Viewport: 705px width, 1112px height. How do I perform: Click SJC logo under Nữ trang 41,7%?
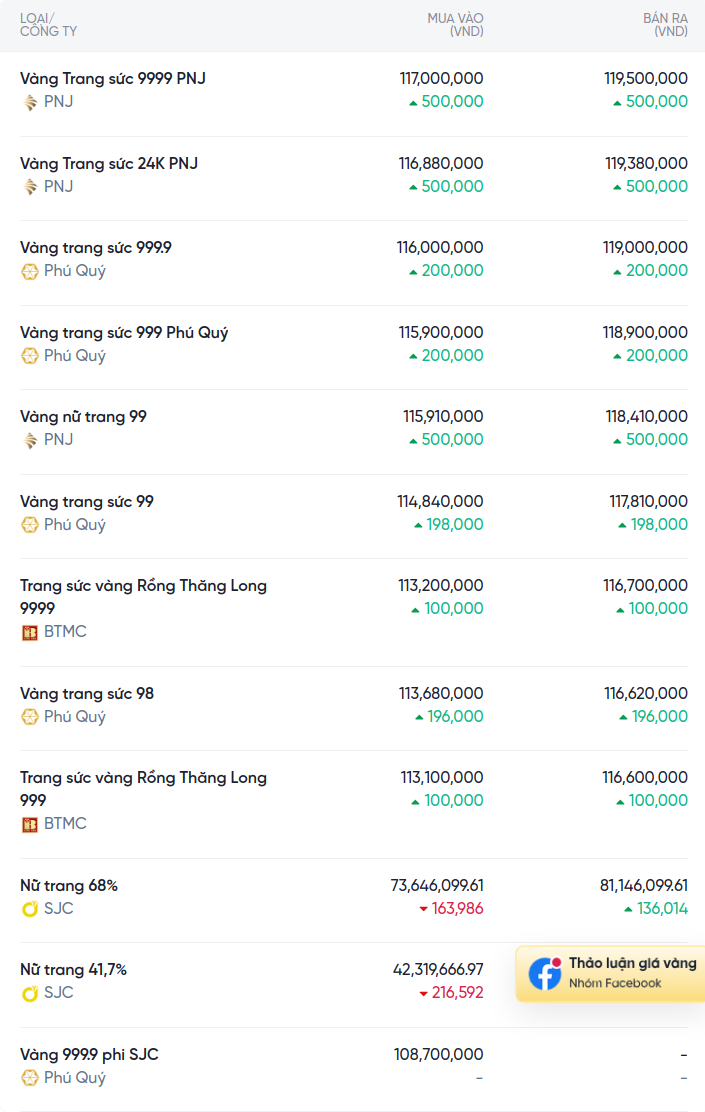pos(30,993)
